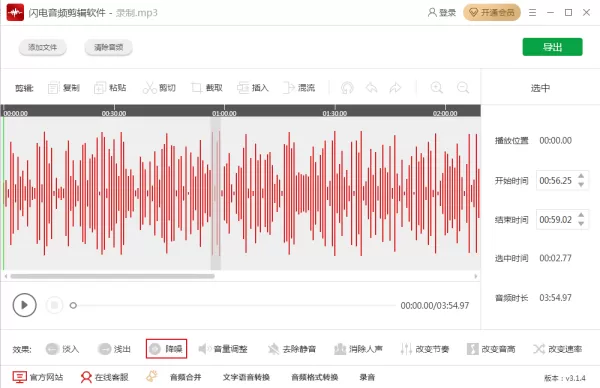Click the 音频时长 value 03:54.97
This screenshot has height=388, width=600.
[556, 298]
